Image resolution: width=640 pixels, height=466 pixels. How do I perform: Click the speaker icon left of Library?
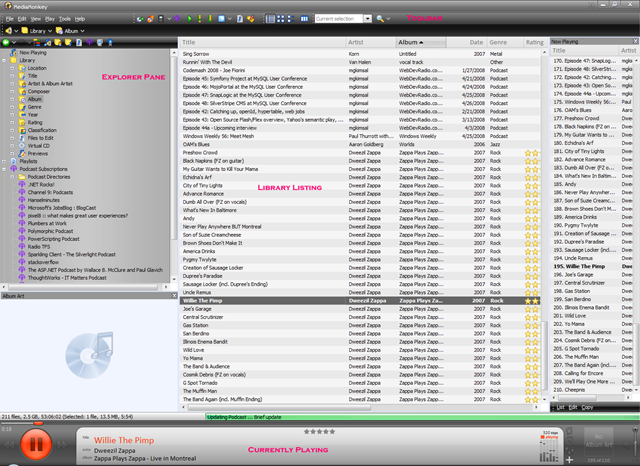8,31
